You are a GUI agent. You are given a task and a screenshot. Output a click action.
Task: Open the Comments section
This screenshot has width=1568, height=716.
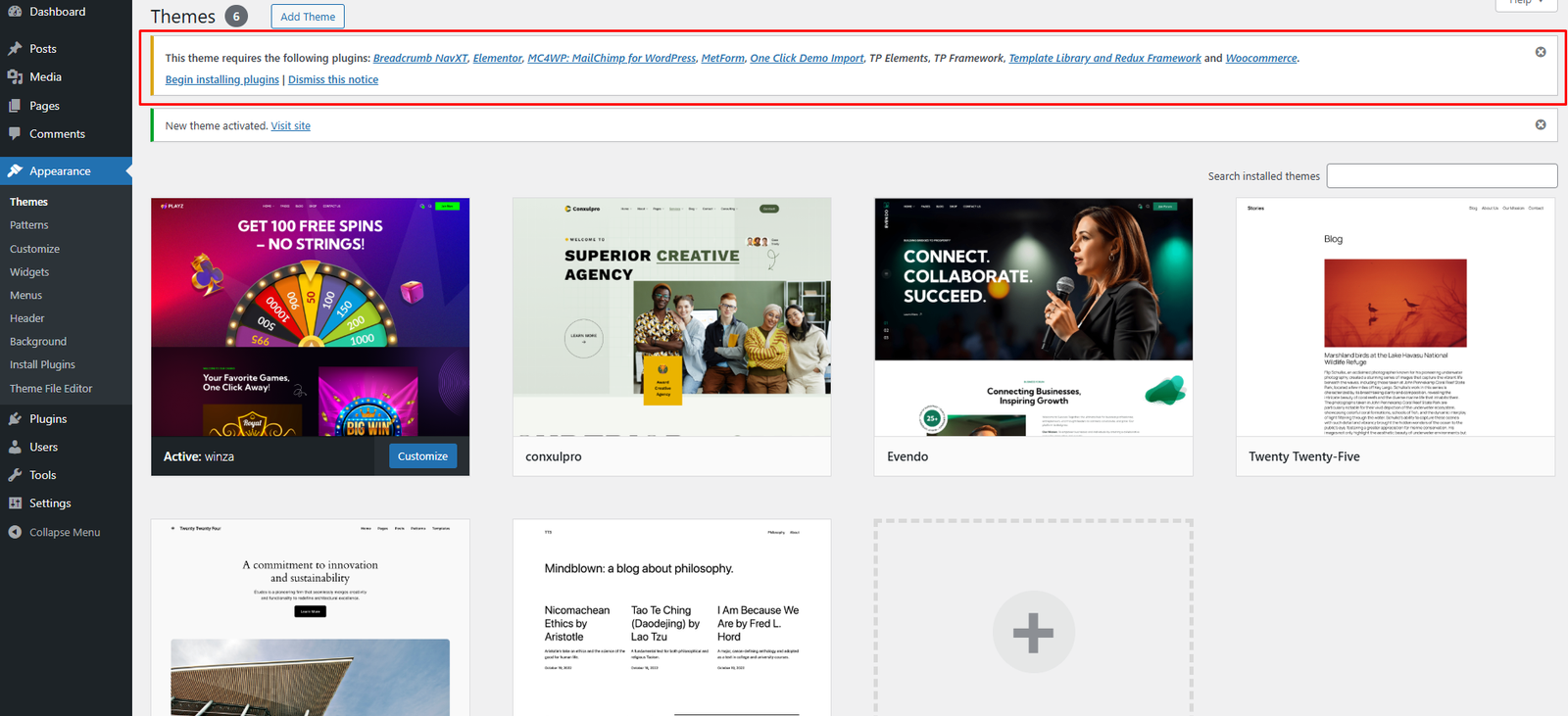[x=66, y=134]
